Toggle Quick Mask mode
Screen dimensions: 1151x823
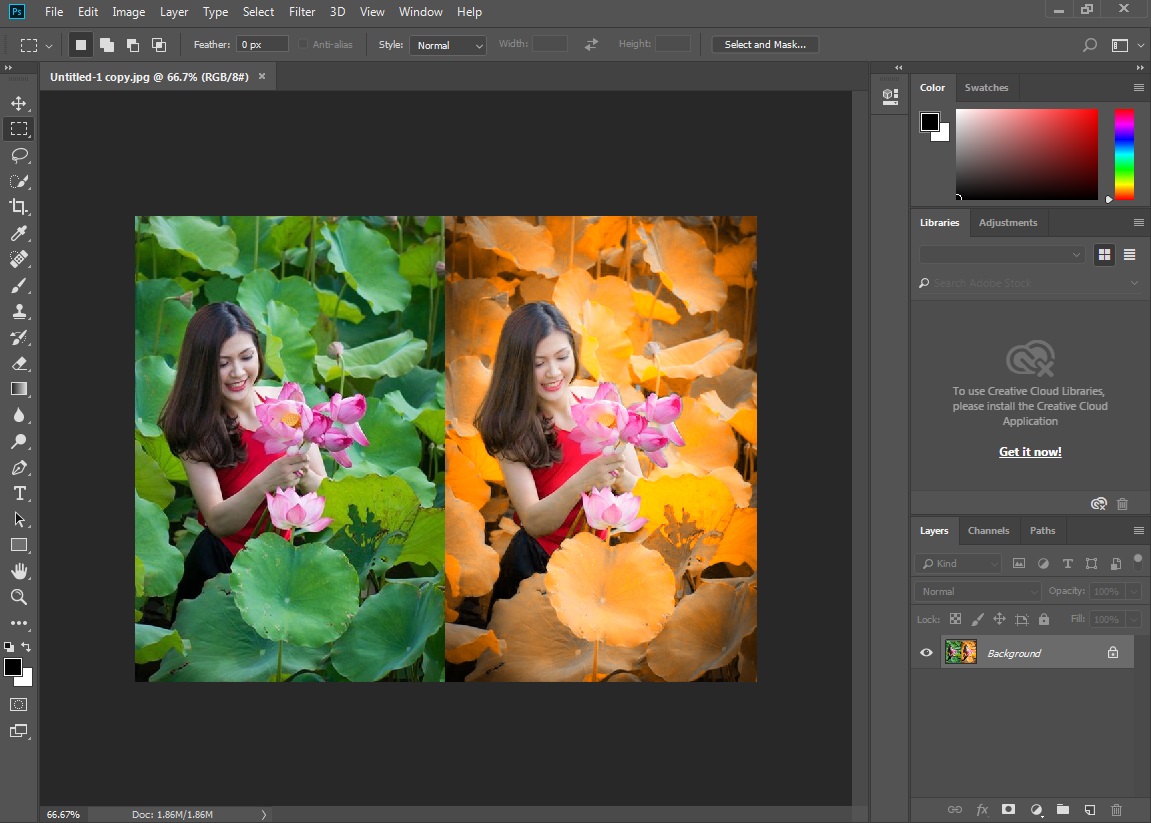[x=19, y=705]
